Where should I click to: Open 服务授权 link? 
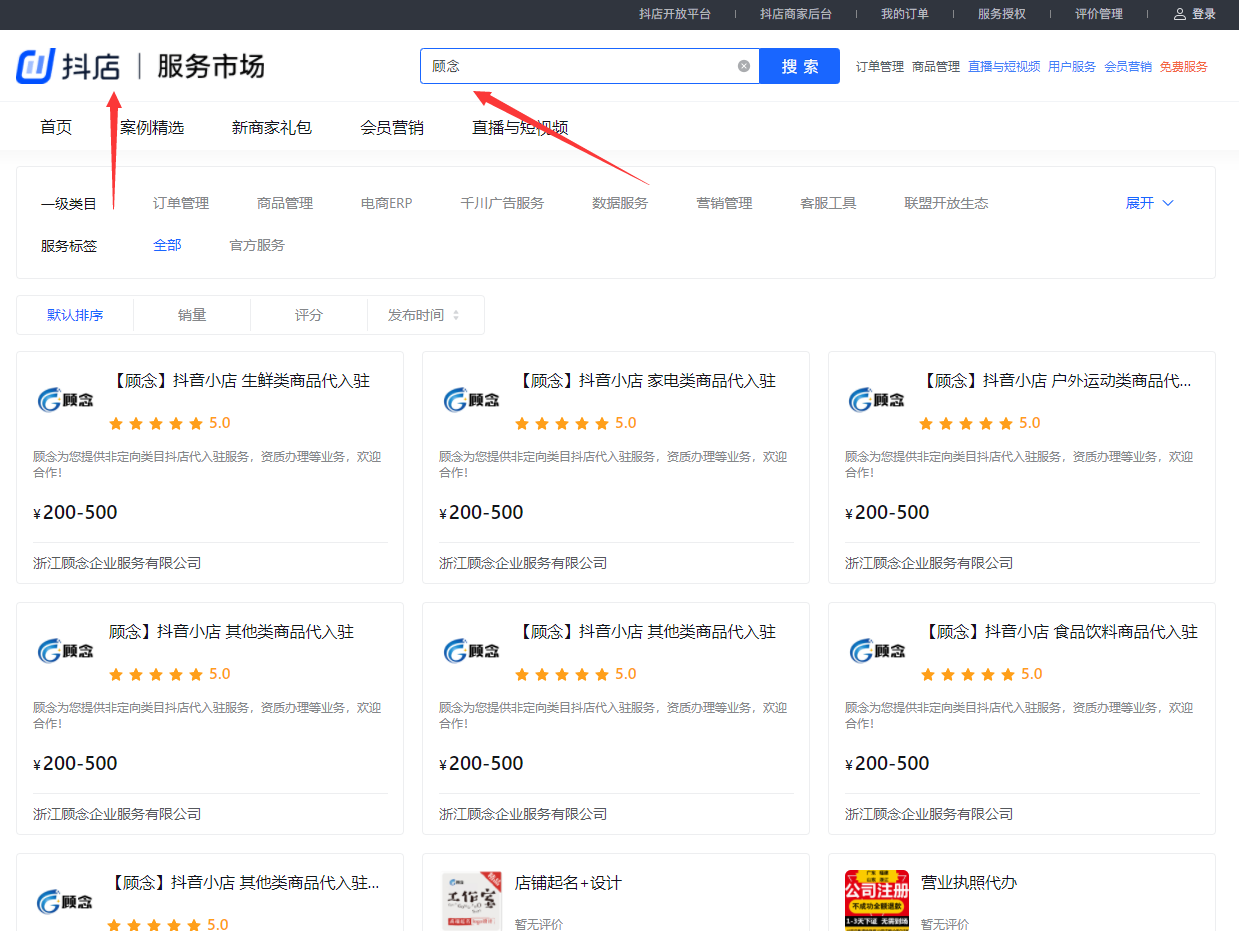point(1002,14)
